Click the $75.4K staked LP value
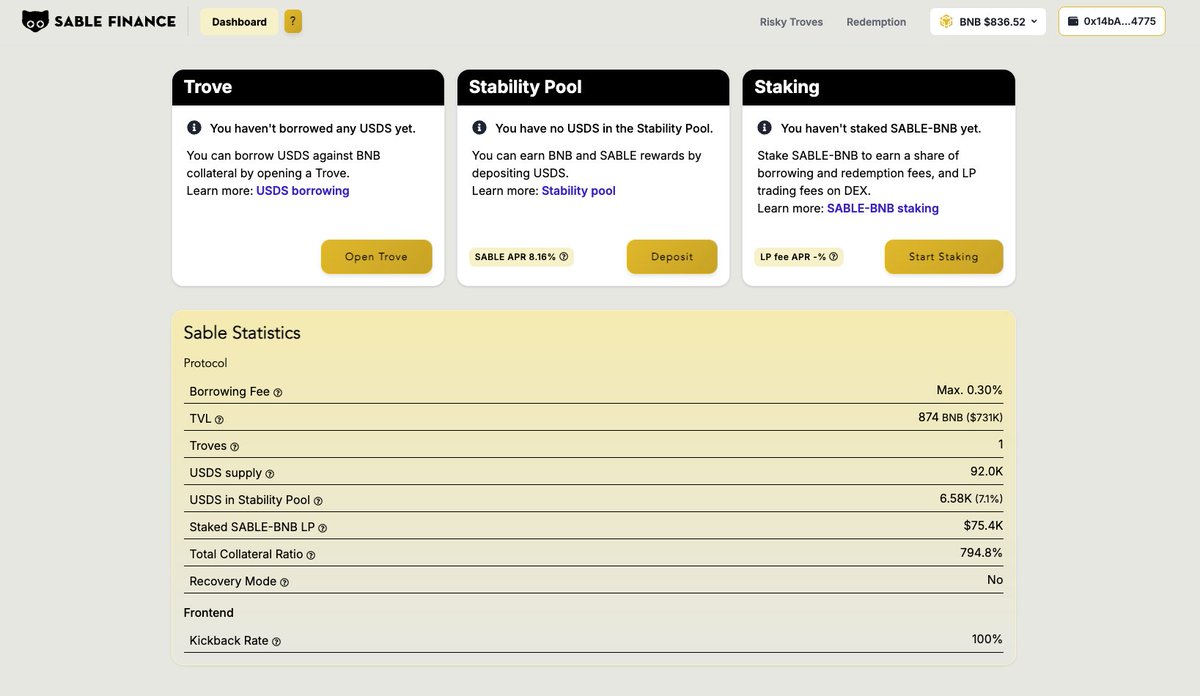This screenshot has width=1200, height=696. coord(983,525)
